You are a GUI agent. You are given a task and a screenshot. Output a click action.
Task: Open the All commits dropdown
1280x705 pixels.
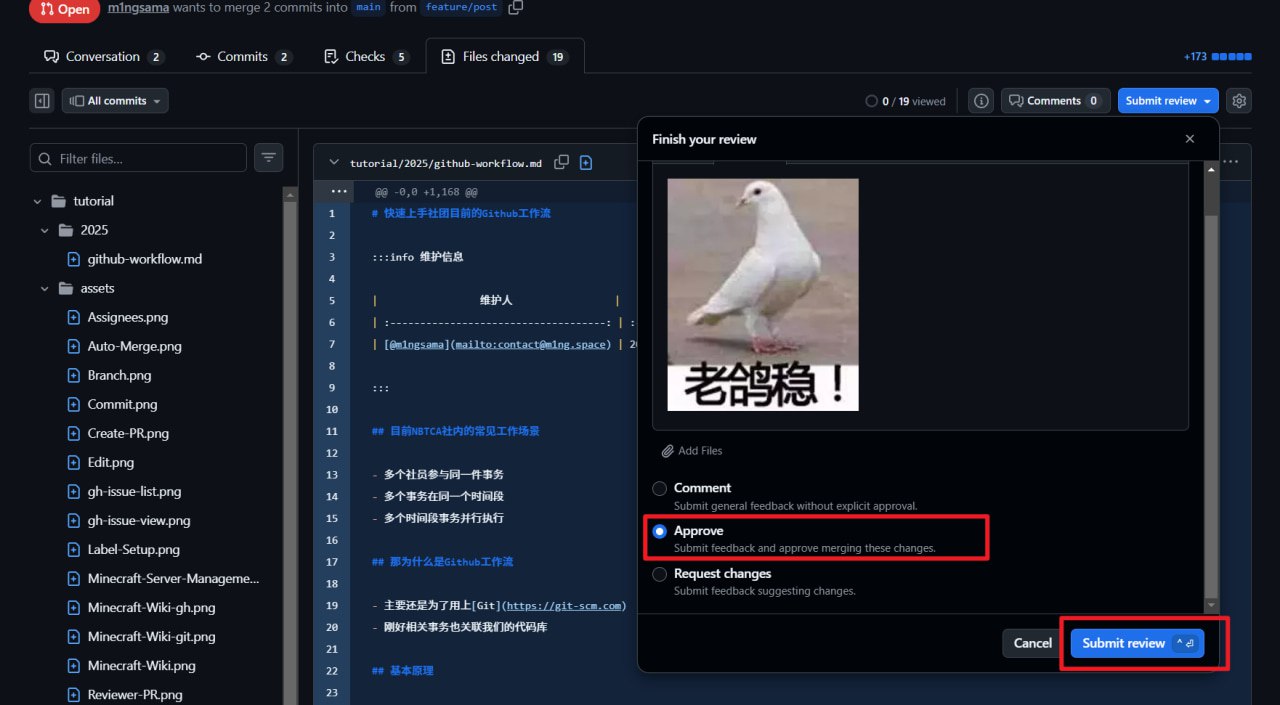(115, 101)
